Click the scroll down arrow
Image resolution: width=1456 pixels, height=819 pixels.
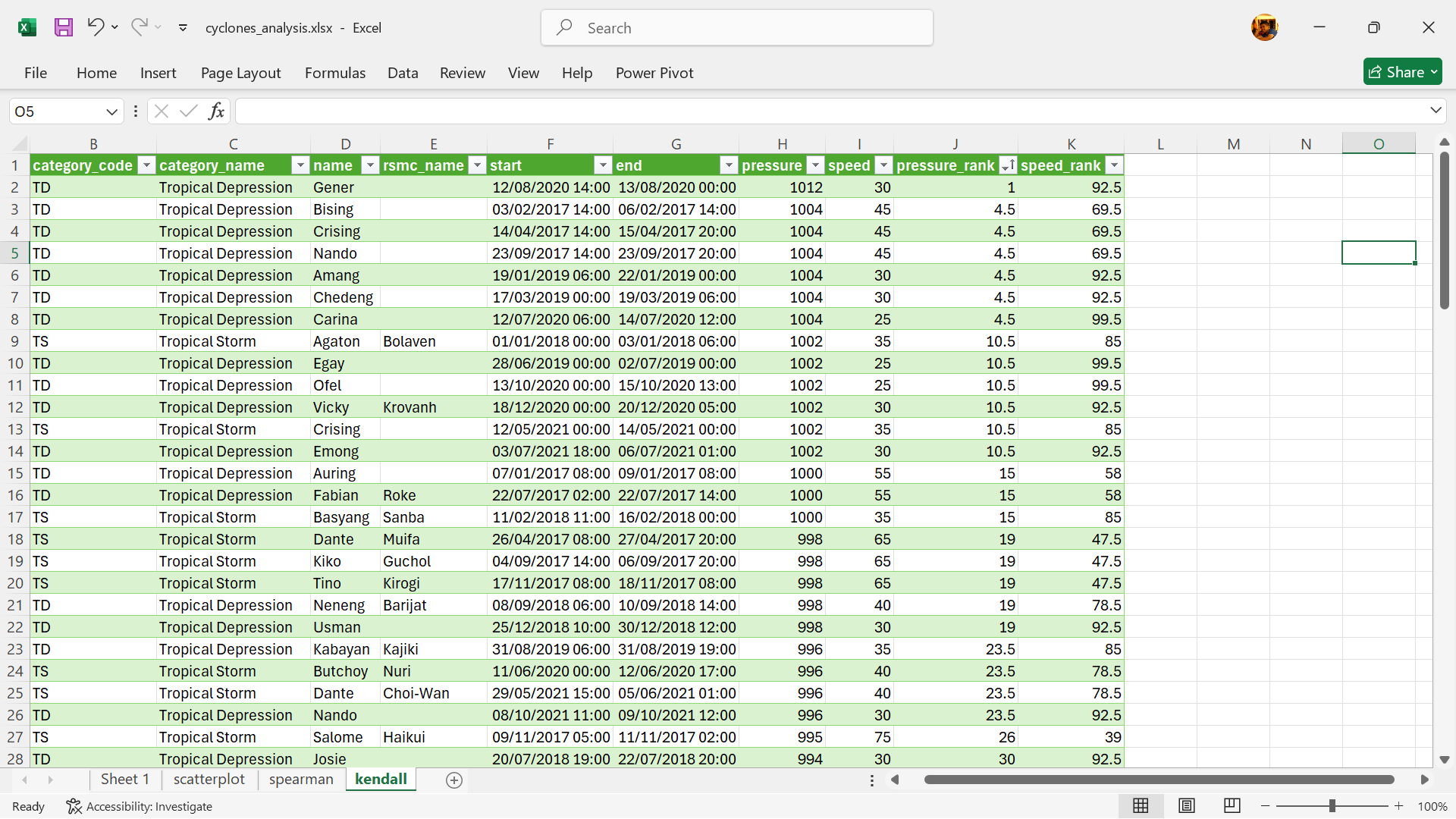pyautogui.click(x=1445, y=760)
